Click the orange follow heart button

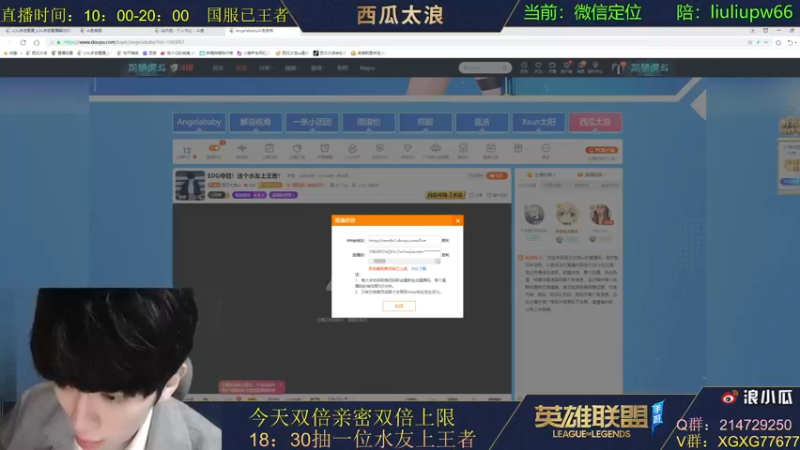pyautogui.click(x=496, y=176)
